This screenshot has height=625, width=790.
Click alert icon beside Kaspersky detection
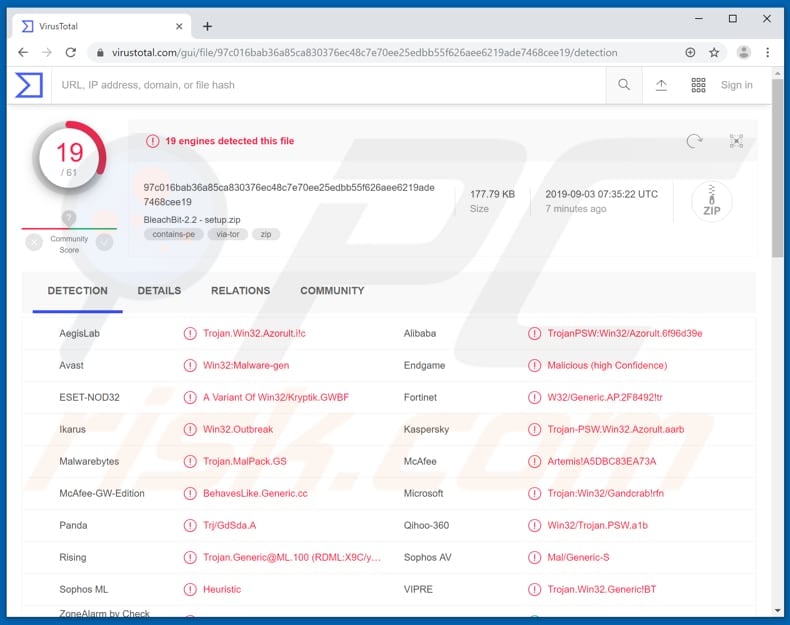[x=534, y=430]
